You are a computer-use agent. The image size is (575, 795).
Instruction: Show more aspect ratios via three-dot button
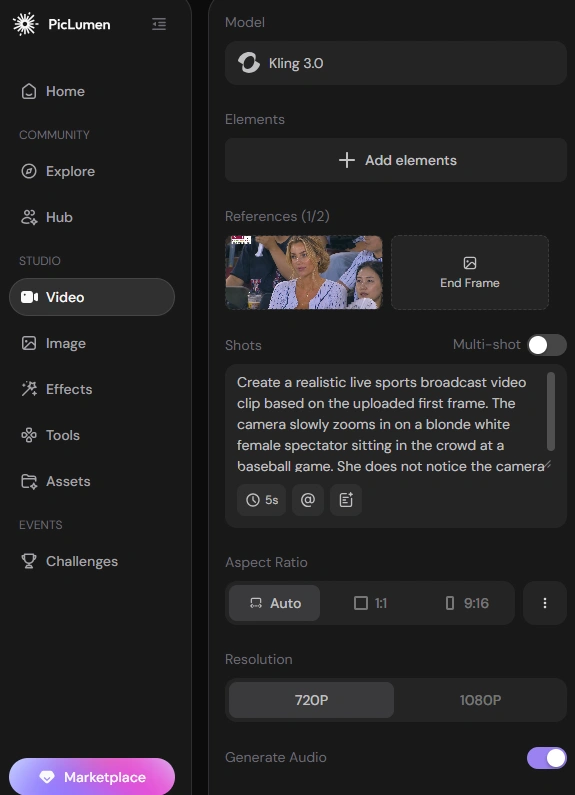545,603
